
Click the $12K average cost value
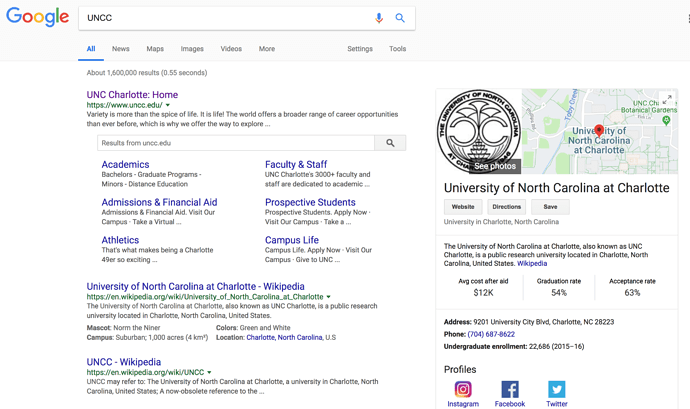click(x=483, y=293)
